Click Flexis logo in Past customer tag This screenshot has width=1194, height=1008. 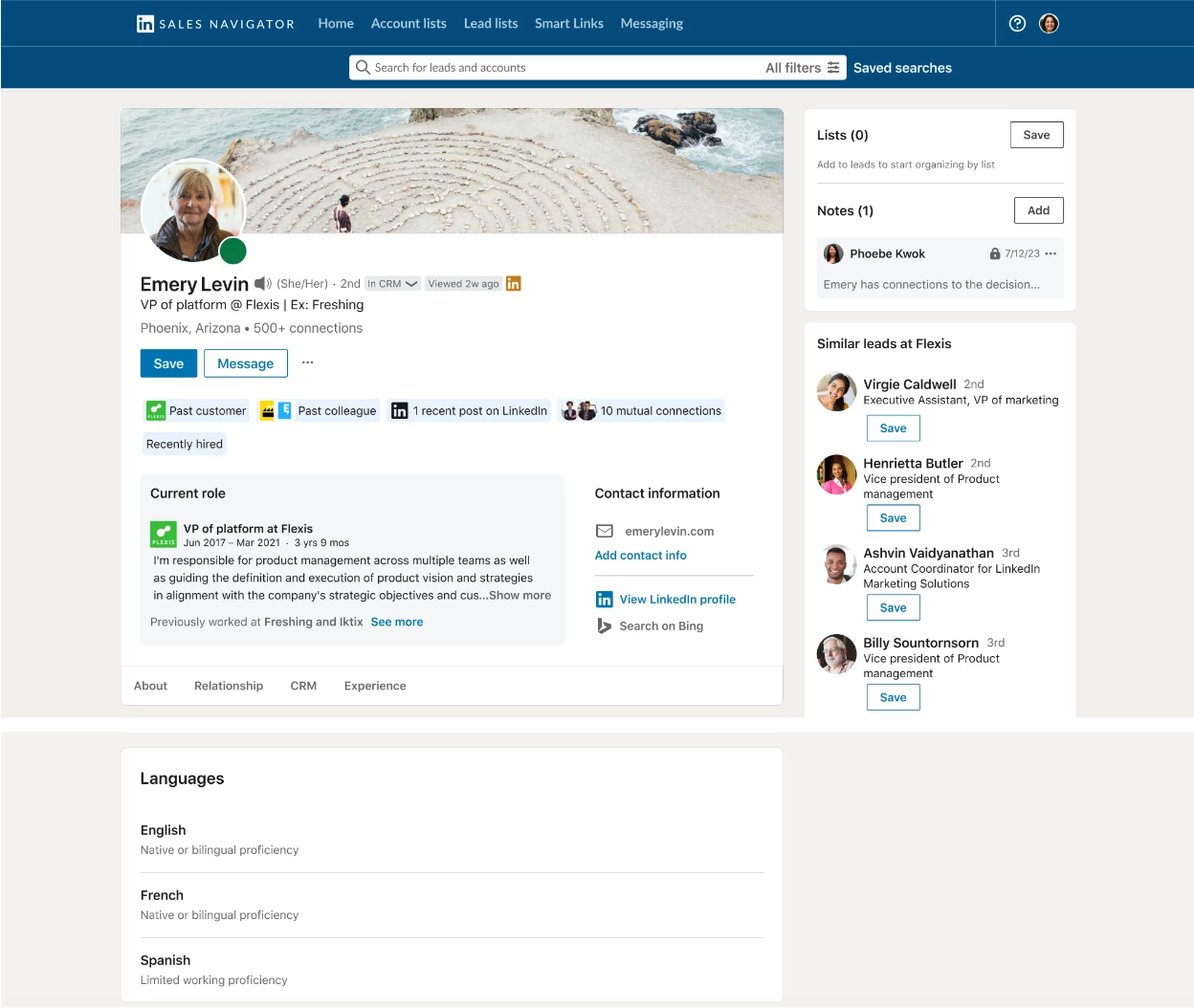[156, 411]
